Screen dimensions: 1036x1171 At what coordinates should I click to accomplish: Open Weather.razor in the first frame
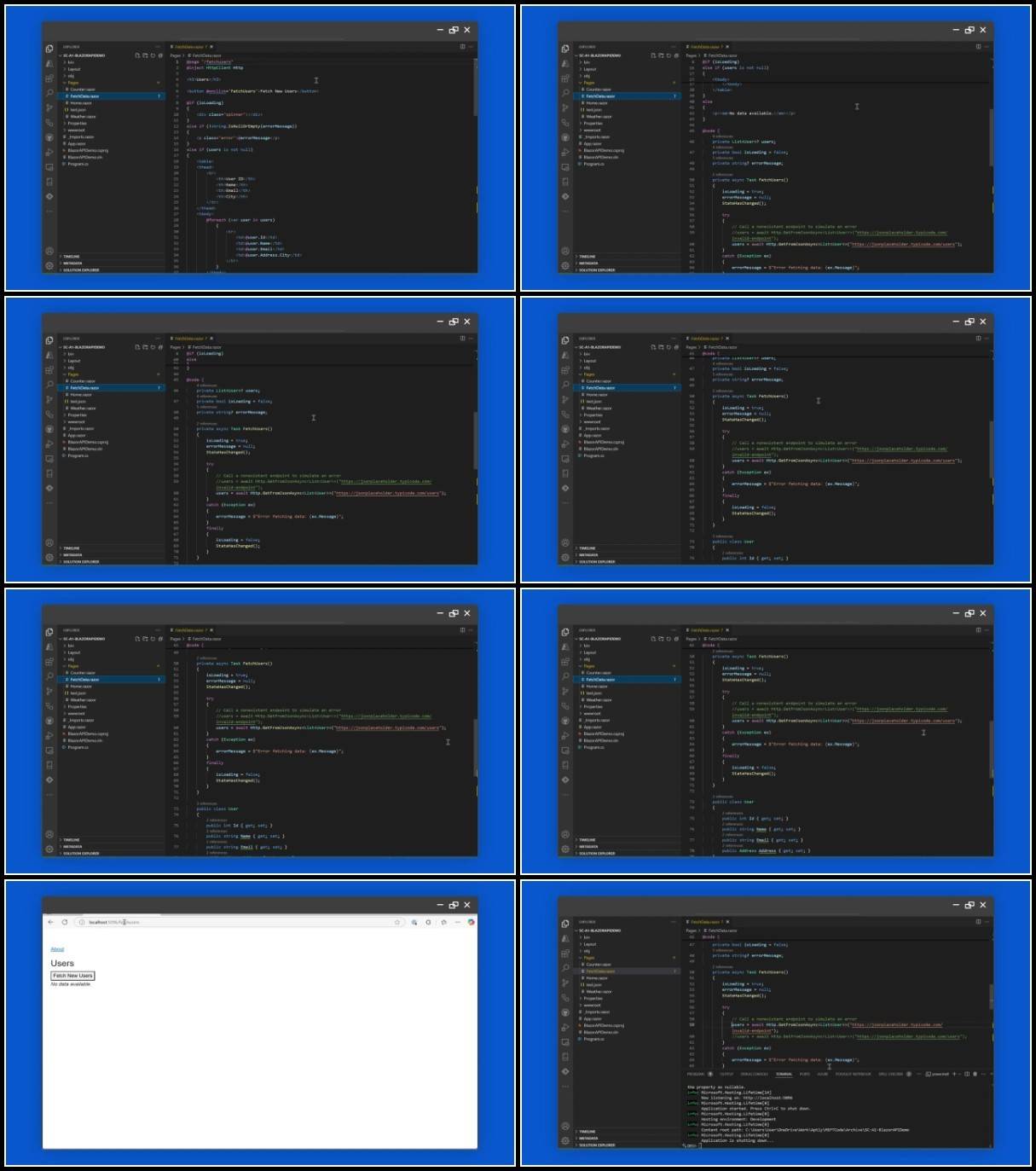[113, 117]
